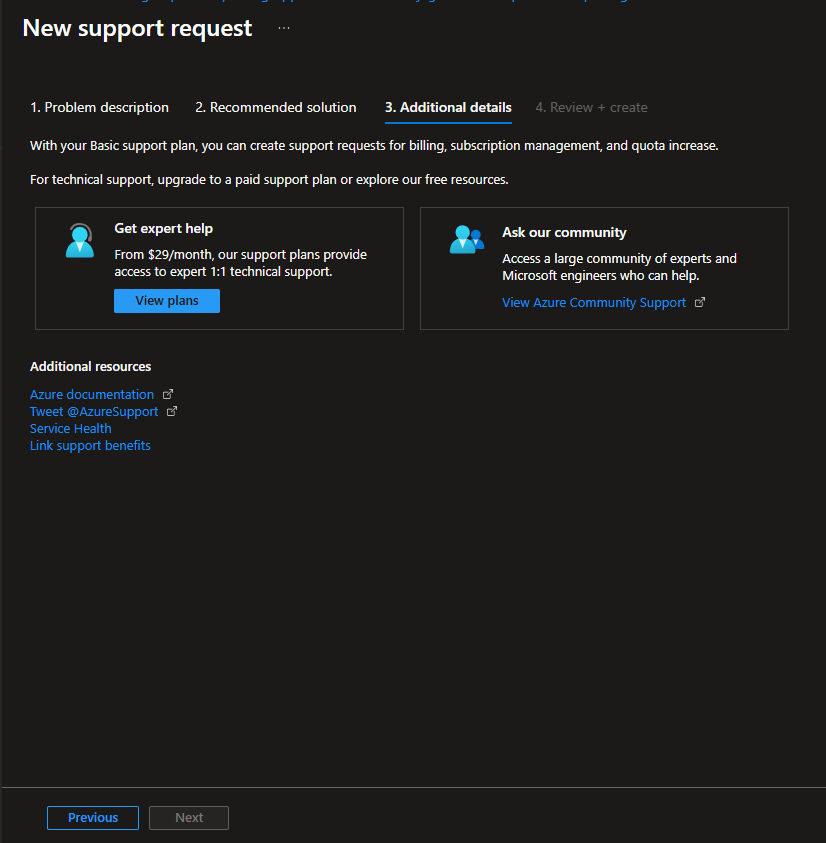Open the Service Health link
Screen dimensions: 826x843
click(70, 428)
